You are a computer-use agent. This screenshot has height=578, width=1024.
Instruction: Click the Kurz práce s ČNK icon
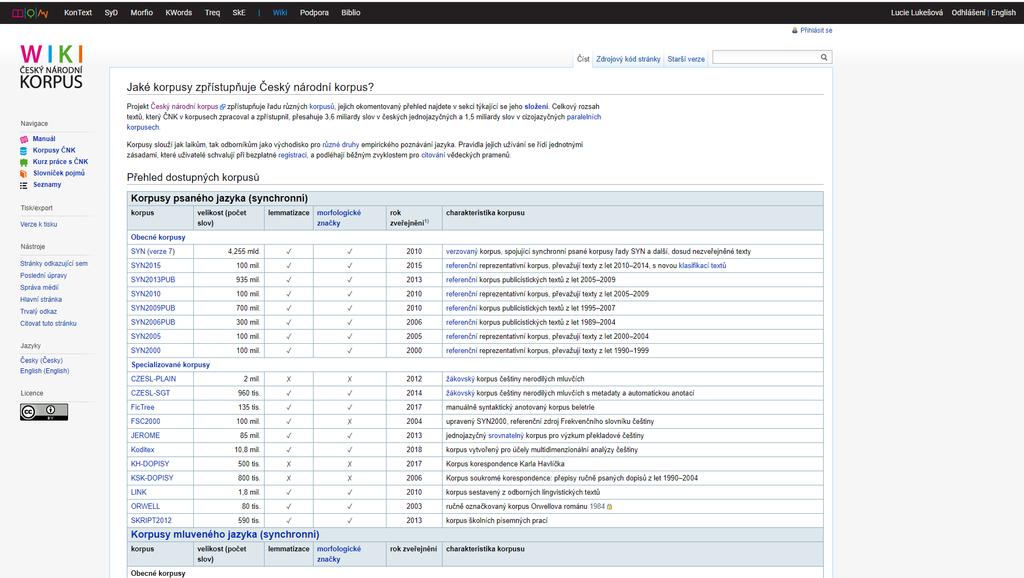click(x=24, y=162)
